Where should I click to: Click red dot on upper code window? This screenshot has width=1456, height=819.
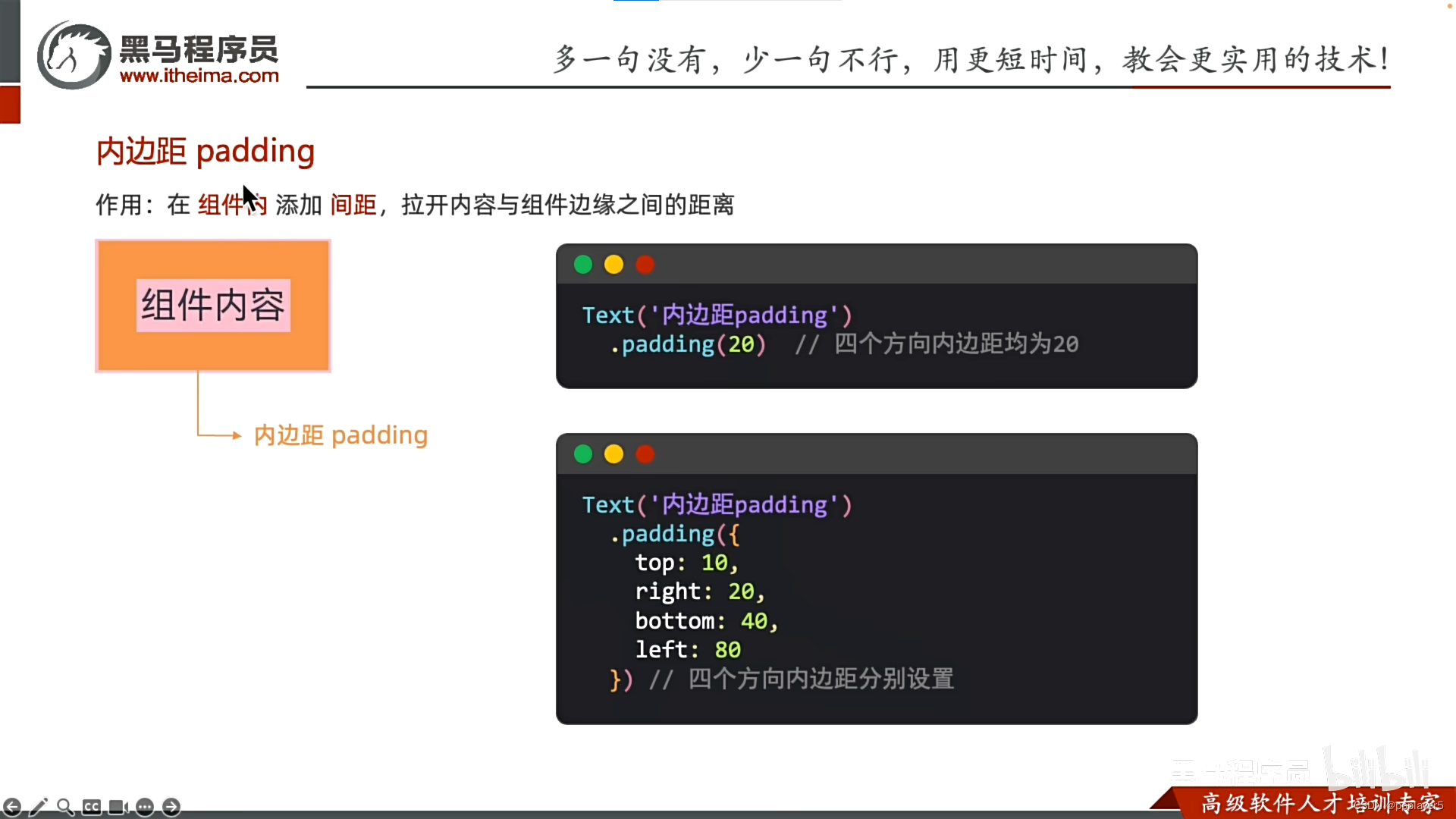point(645,265)
